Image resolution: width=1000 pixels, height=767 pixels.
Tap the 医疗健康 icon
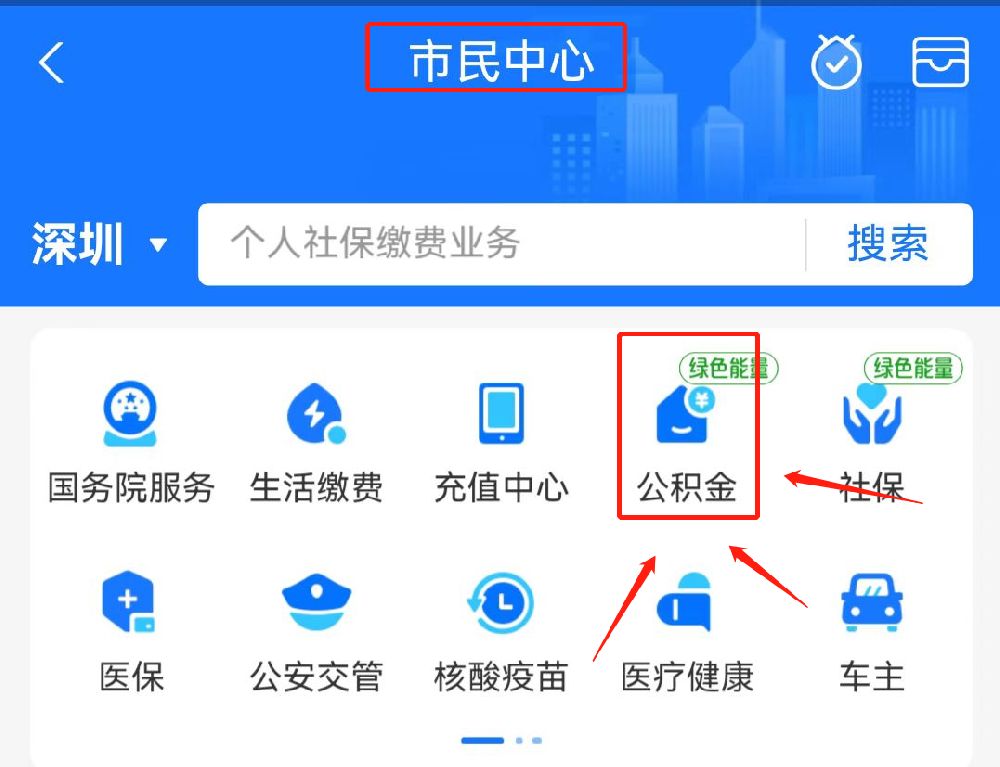point(685,603)
